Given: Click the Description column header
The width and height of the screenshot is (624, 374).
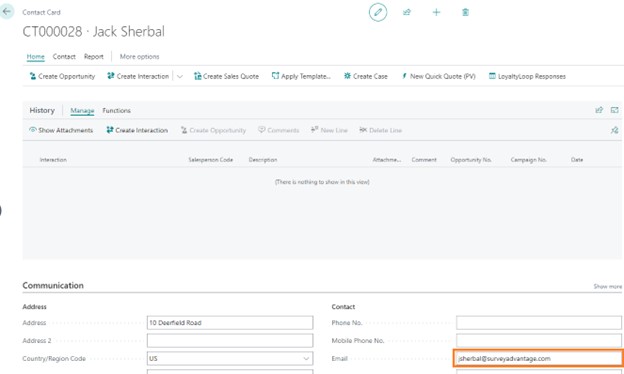Looking at the screenshot, I should (263, 160).
